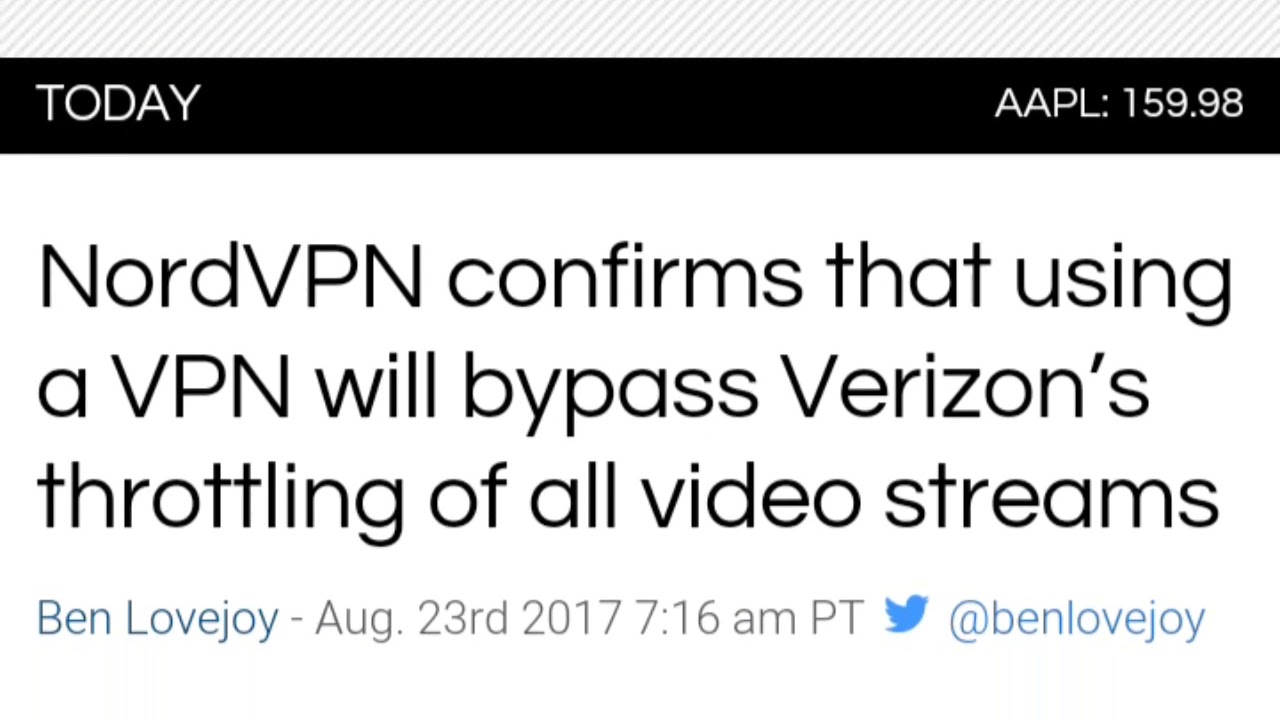Click the AAPL symbol text in the ticker

tap(1048, 104)
